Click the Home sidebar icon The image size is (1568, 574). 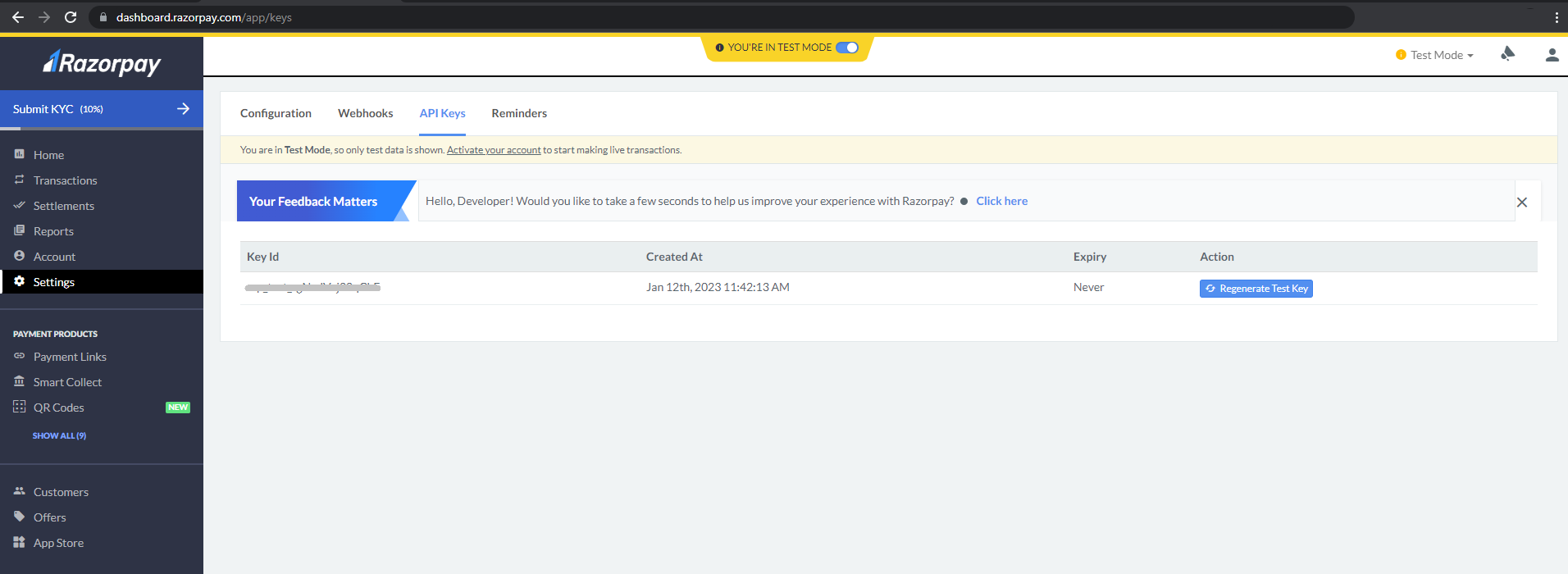point(20,154)
